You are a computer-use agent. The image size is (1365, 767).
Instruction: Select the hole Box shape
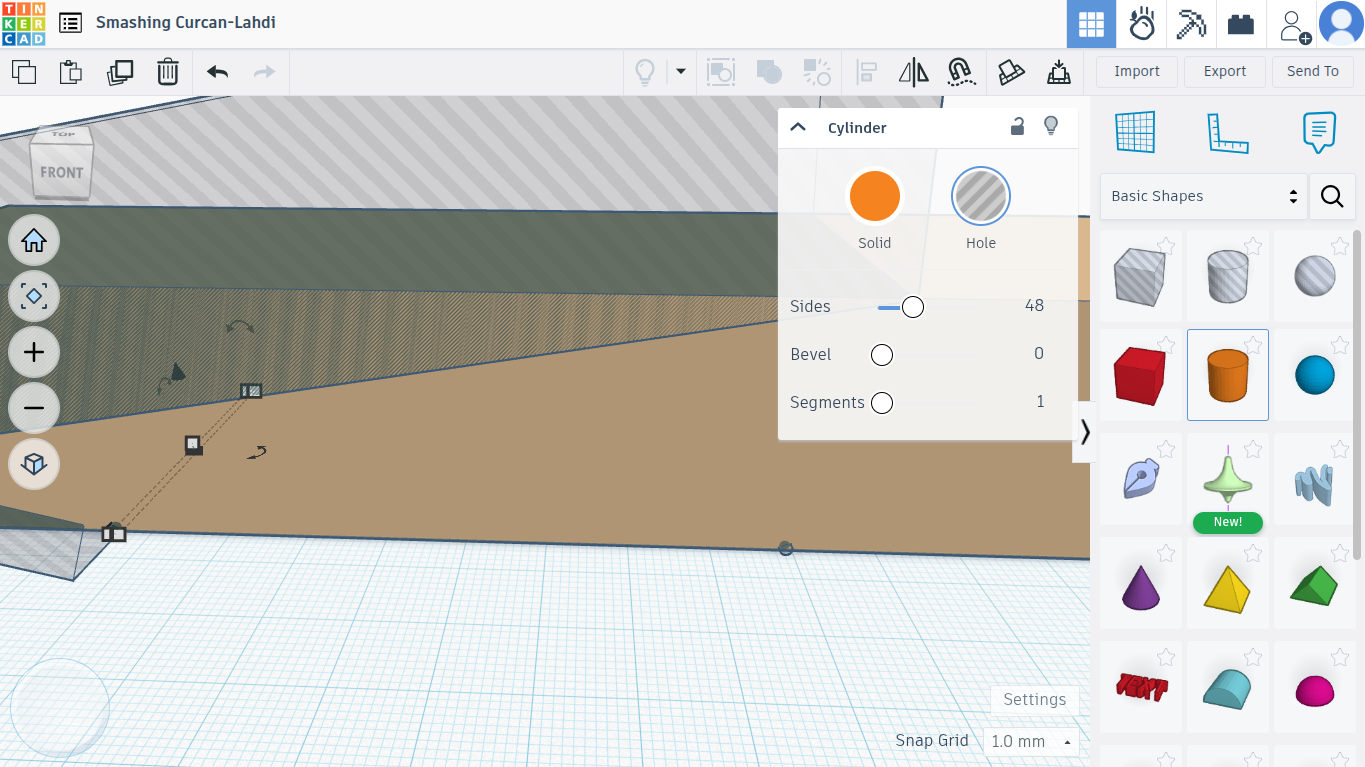tap(1140, 276)
